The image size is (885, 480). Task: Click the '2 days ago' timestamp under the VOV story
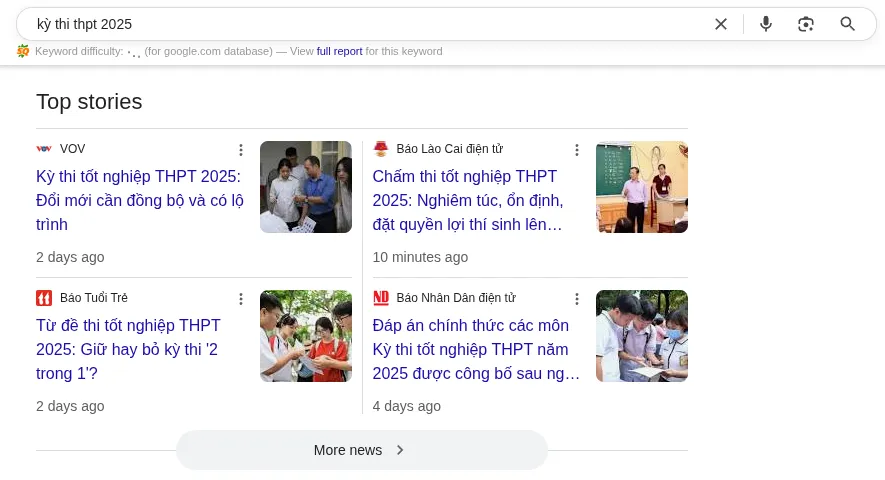click(70, 257)
